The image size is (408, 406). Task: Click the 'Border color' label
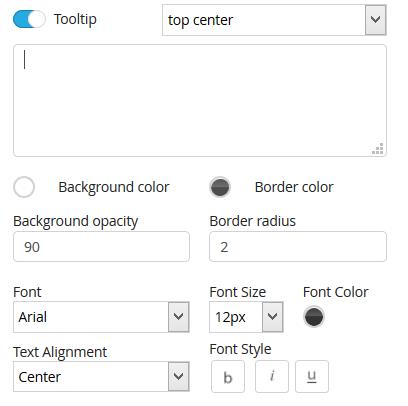point(294,187)
